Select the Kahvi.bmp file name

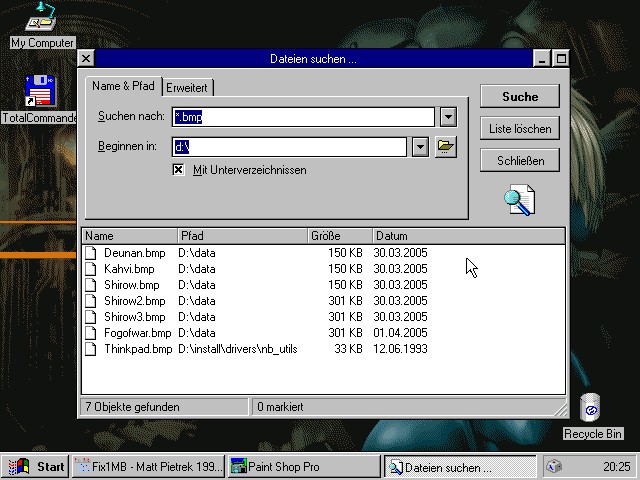pos(129,269)
